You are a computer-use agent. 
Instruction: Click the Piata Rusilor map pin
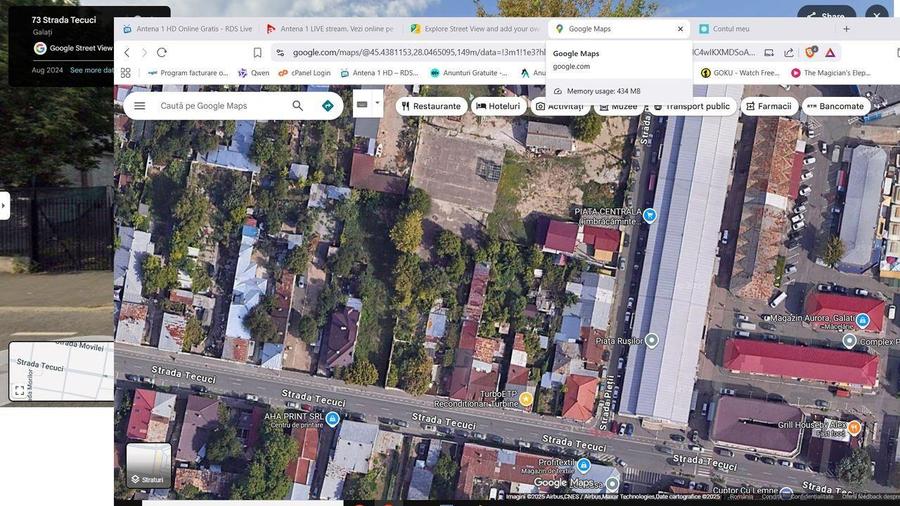(x=651, y=340)
